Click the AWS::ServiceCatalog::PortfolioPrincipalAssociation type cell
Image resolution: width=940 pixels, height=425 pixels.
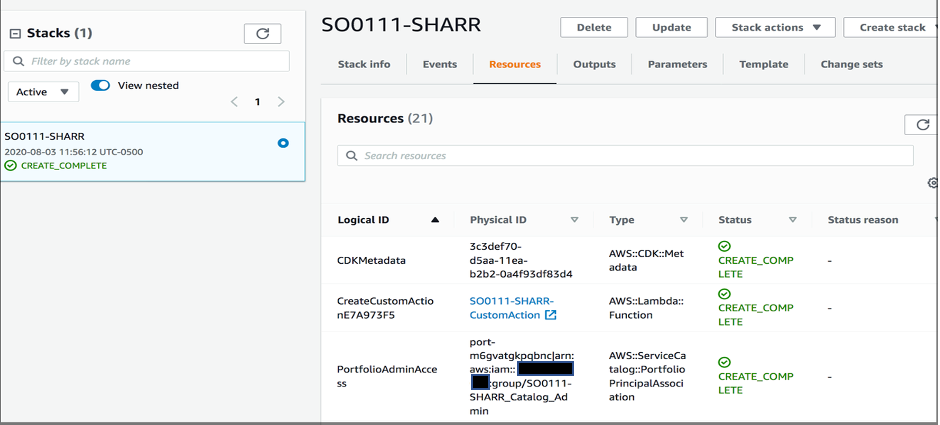coord(647,376)
